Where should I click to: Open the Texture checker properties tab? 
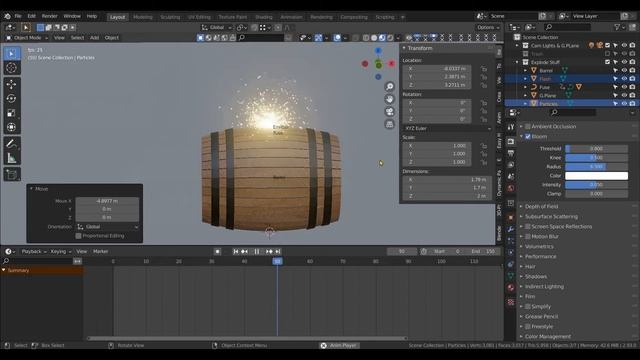point(511,302)
